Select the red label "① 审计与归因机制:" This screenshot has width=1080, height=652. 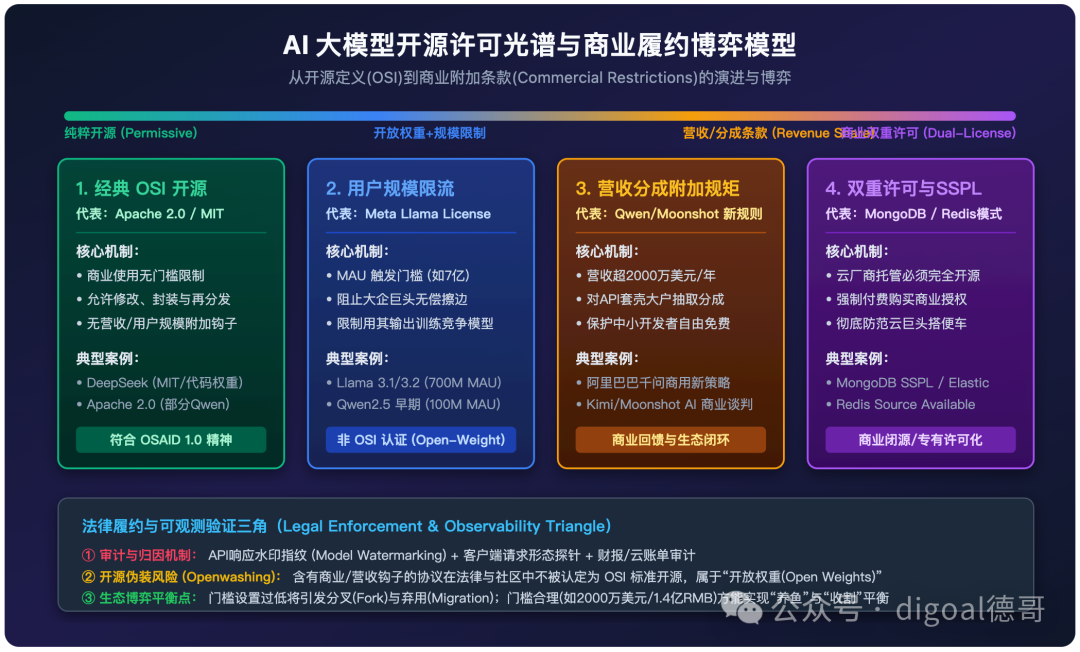point(140,556)
